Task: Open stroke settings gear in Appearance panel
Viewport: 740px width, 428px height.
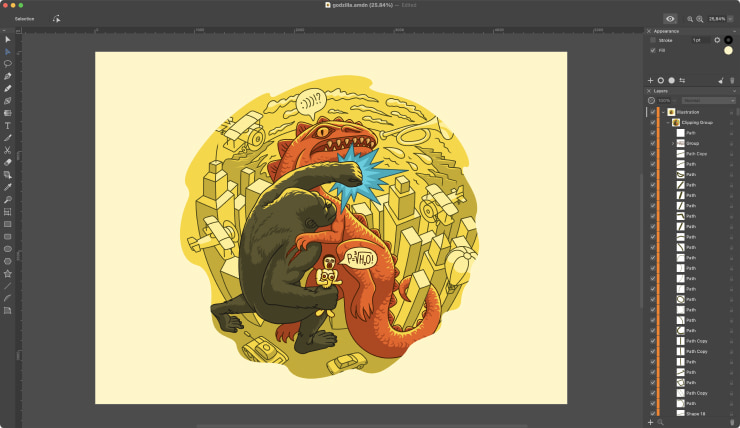Action: tap(717, 40)
